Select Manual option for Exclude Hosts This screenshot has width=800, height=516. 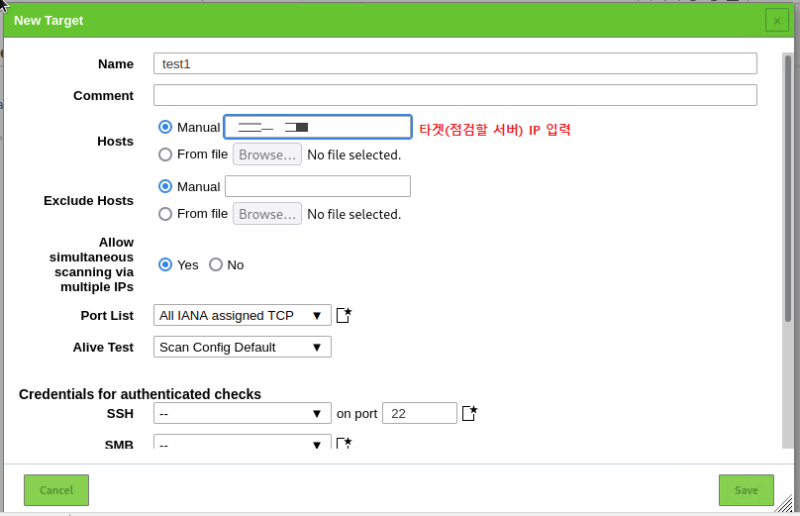[166, 186]
